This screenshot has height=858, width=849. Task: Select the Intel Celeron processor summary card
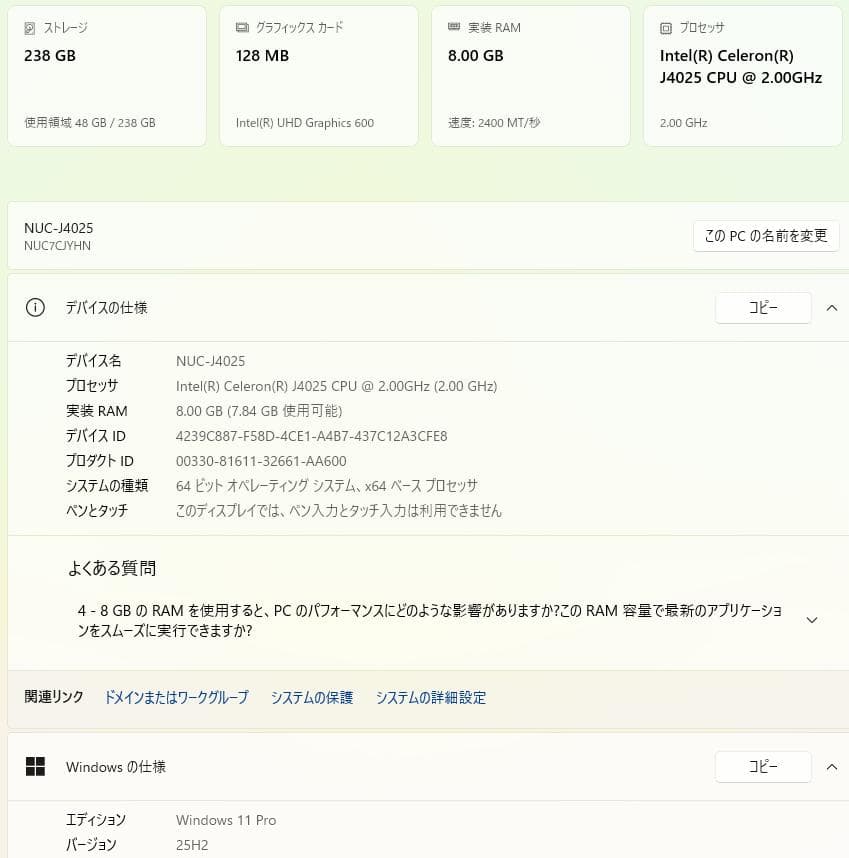tap(742, 75)
